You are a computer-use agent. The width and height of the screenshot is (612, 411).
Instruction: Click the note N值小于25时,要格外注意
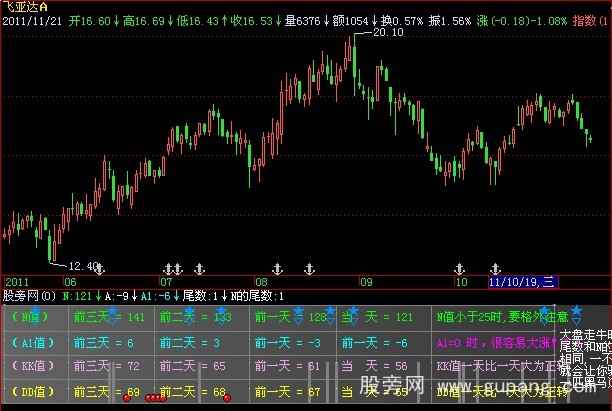pyautogui.click(x=502, y=317)
